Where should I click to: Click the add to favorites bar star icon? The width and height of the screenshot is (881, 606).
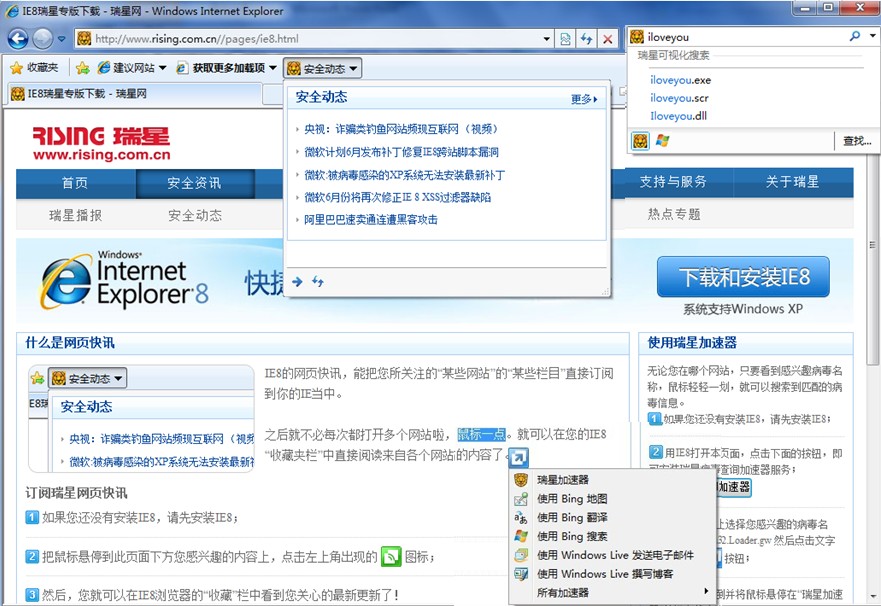(x=83, y=68)
